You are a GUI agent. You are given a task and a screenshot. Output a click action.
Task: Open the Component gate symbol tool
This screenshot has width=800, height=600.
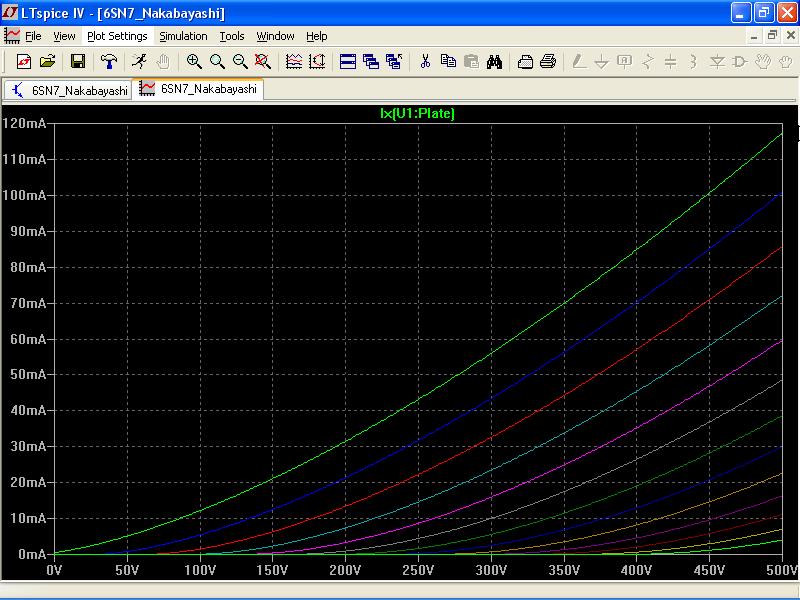pyautogui.click(x=740, y=62)
